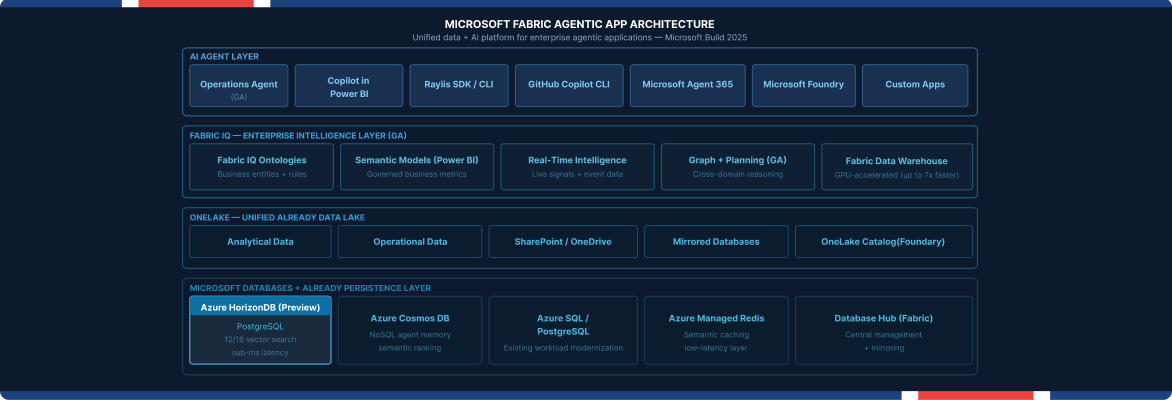The image size is (1172, 400).
Task: Click 'Existing workload modernization' text
Action: pyautogui.click(x=563, y=348)
